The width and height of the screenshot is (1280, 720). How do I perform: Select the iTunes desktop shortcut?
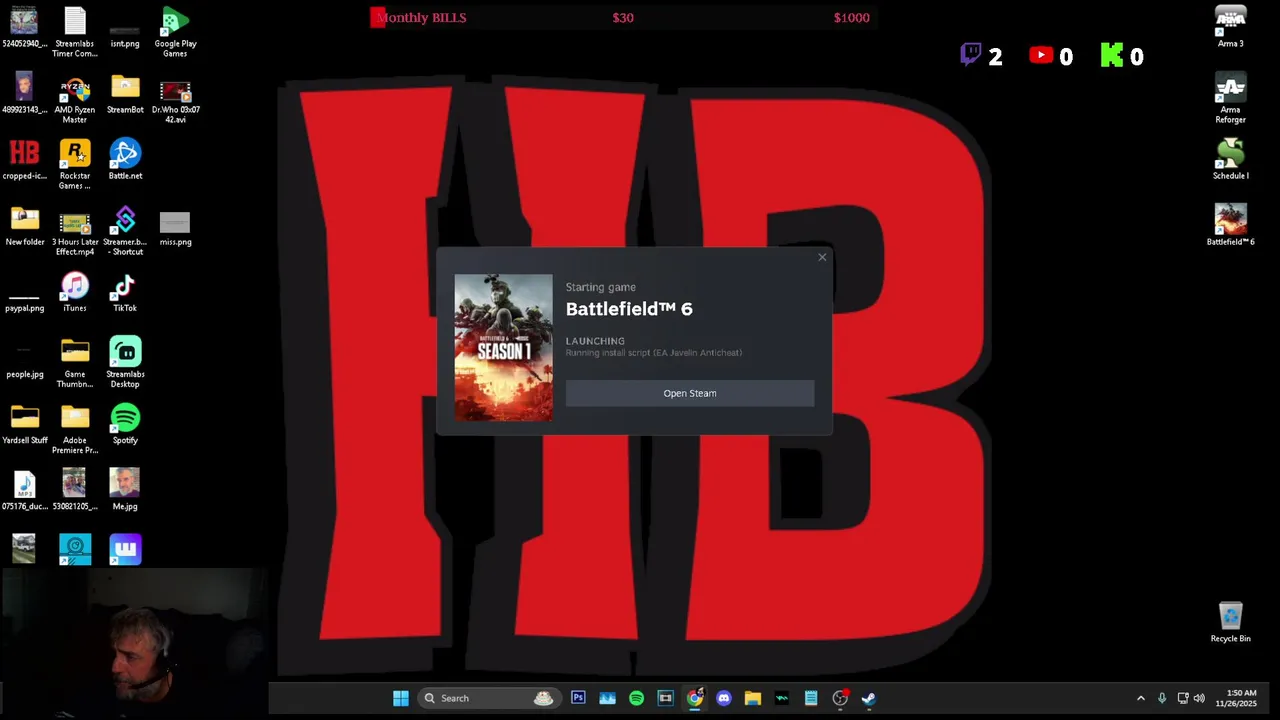pyautogui.click(x=75, y=292)
